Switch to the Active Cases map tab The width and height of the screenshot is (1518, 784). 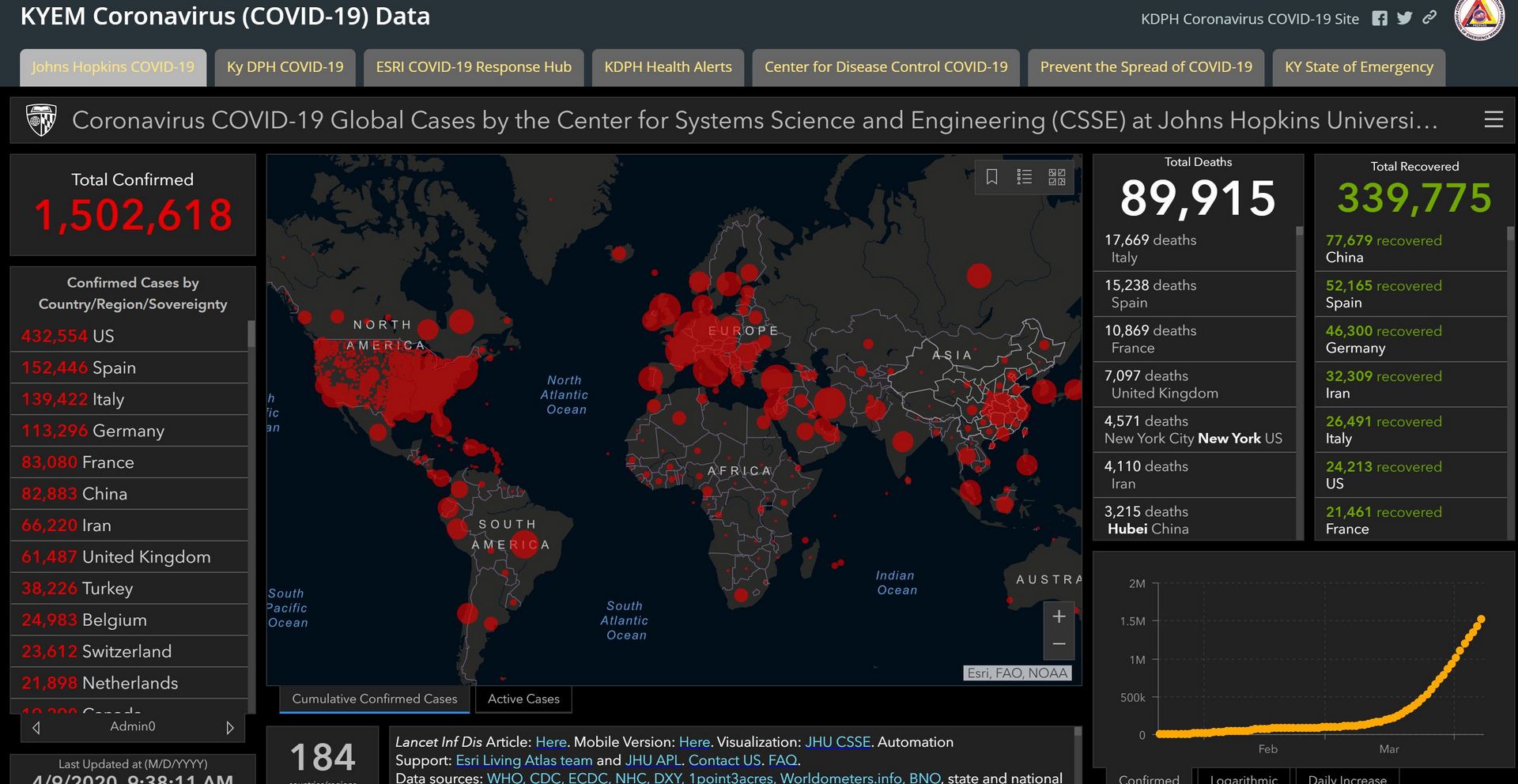click(523, 699)
